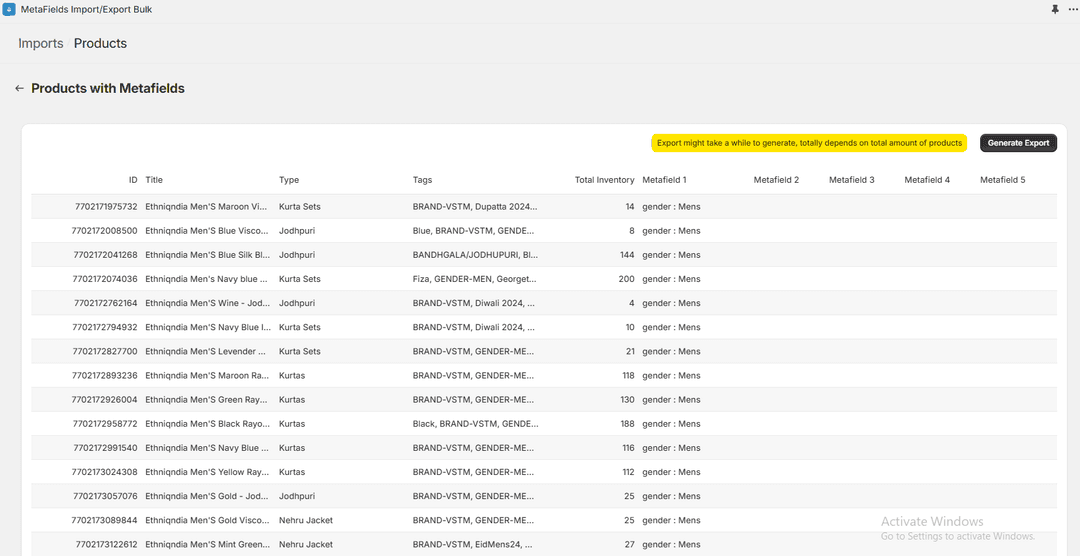Click tags BRAND-VSTM, EidMens24, ...

click(474, 544)
